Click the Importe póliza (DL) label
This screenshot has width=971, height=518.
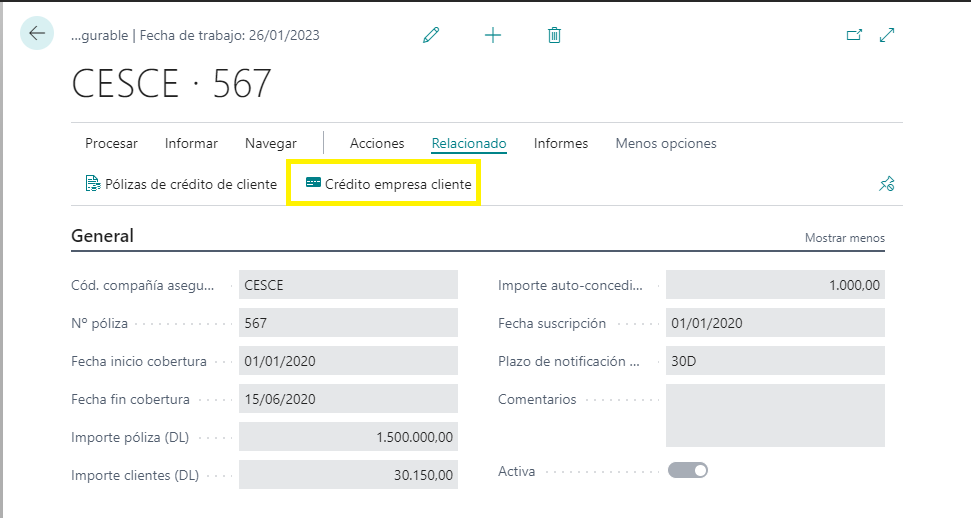pos(130,437)
